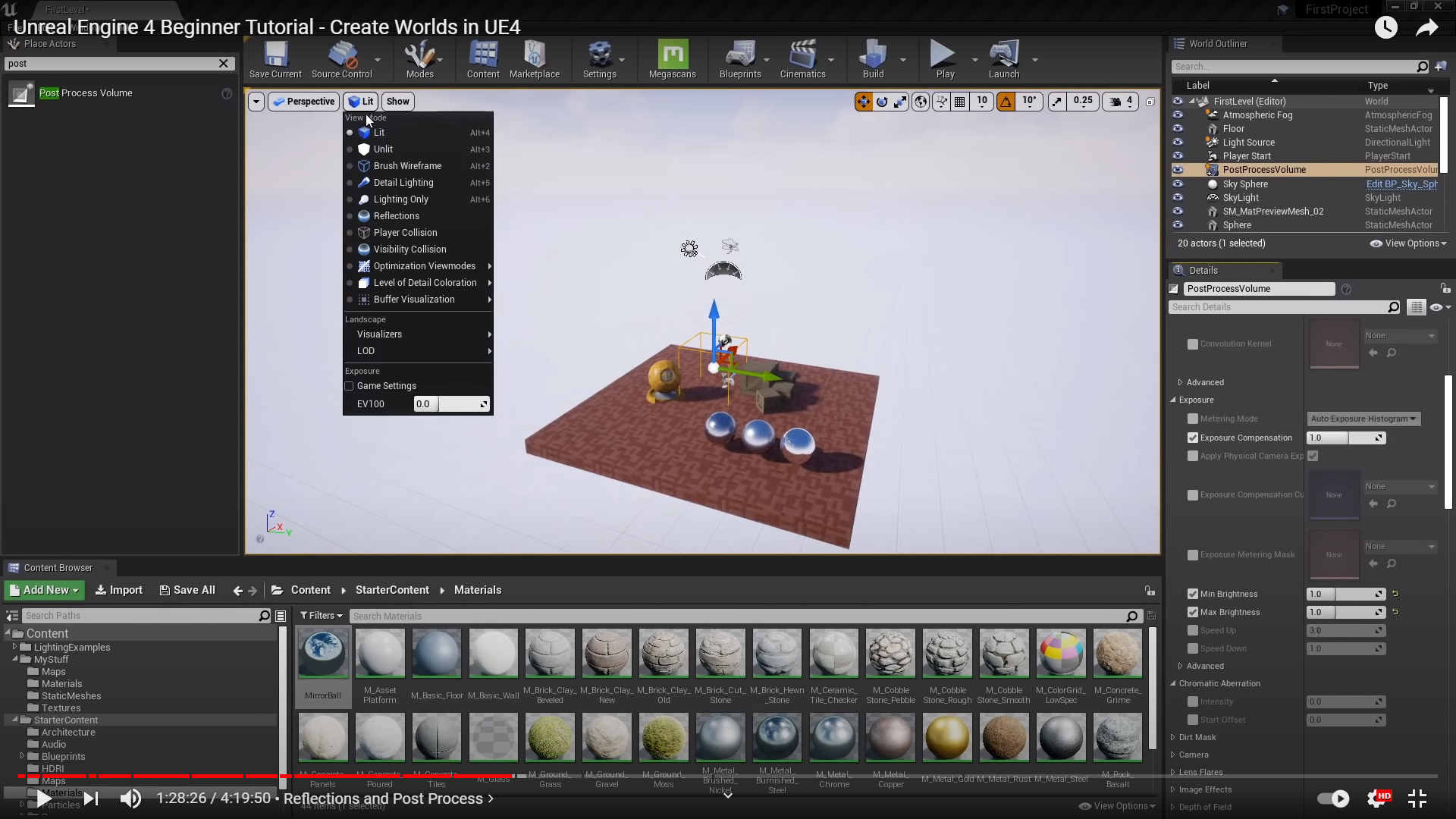Uncheck the Exposure Compensation checkbox
This screenshot has width=1456, height=819.
coord(1193,438)
